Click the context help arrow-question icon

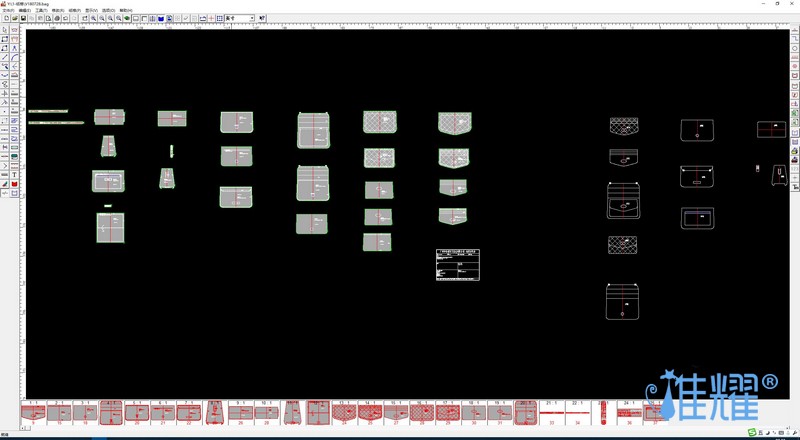tap(263, 18)
